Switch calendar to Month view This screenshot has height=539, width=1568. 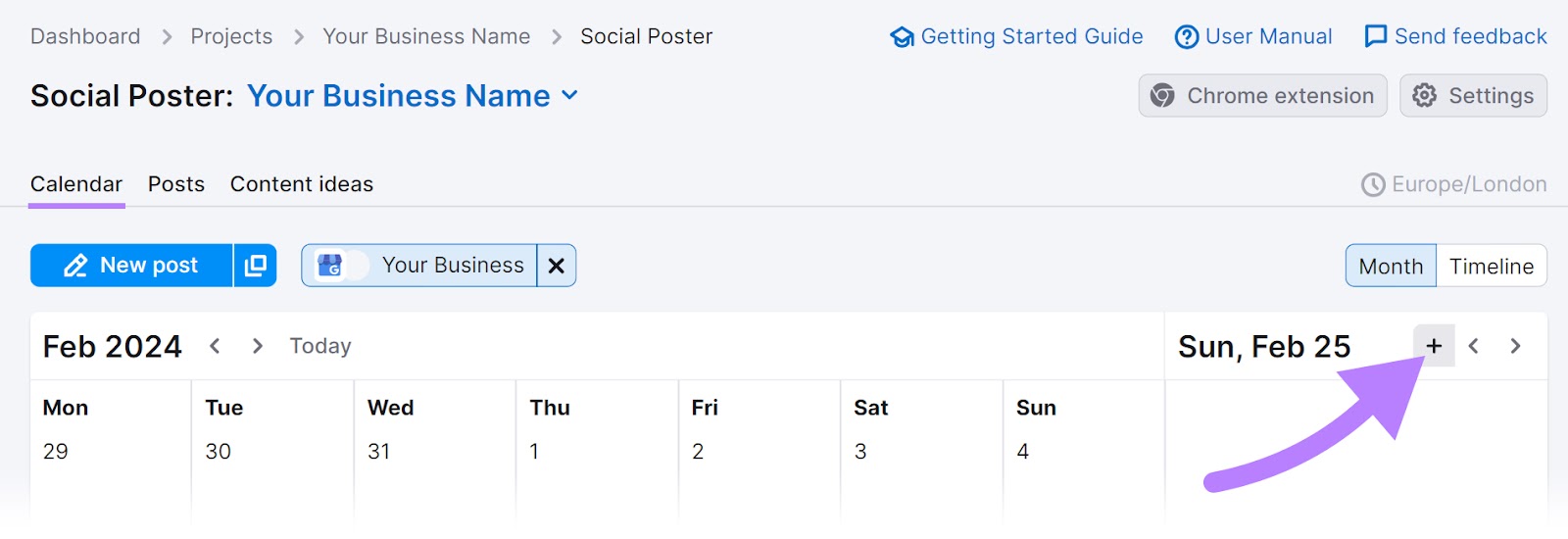click(x=1391, y=266)
